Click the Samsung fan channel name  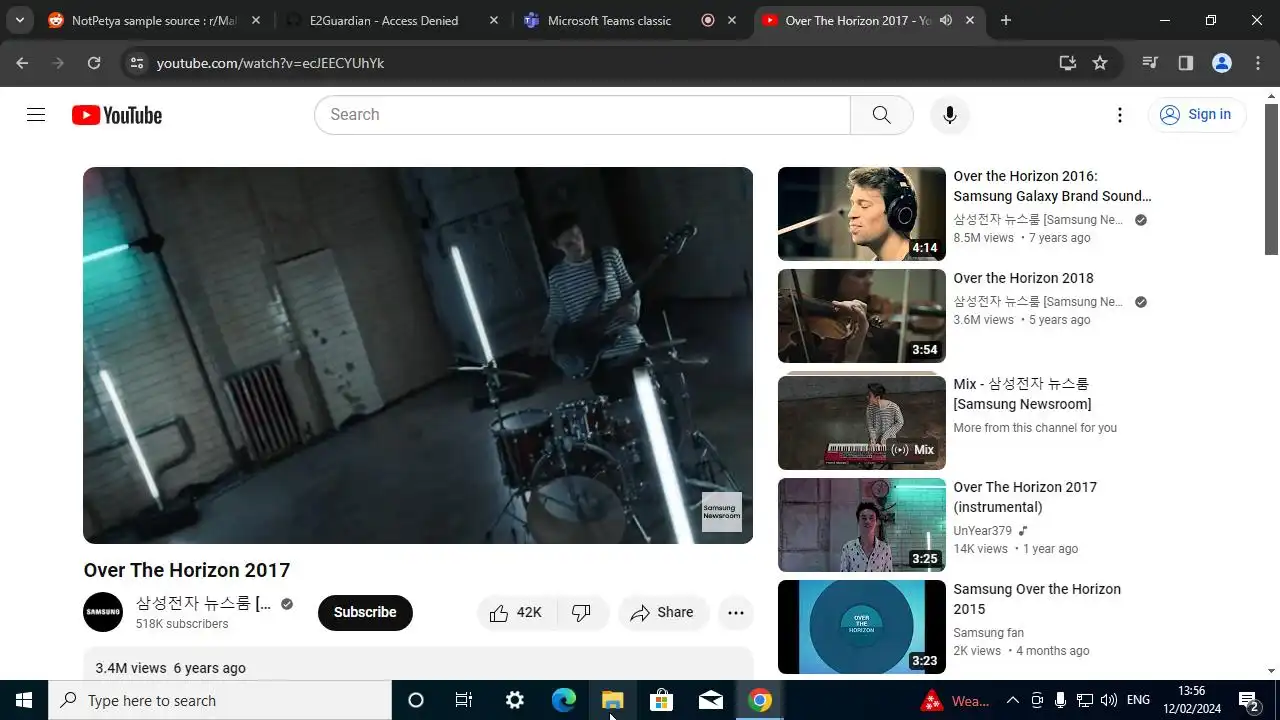(989, 633)
